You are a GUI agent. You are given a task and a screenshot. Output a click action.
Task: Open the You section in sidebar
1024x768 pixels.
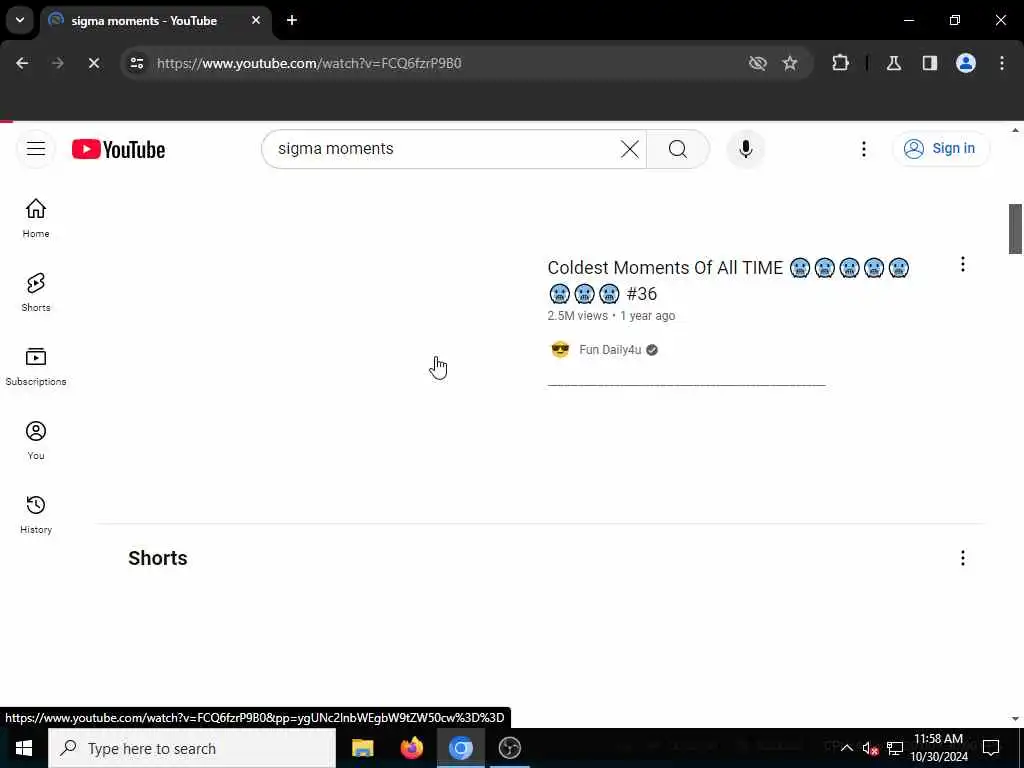(36, 440)
